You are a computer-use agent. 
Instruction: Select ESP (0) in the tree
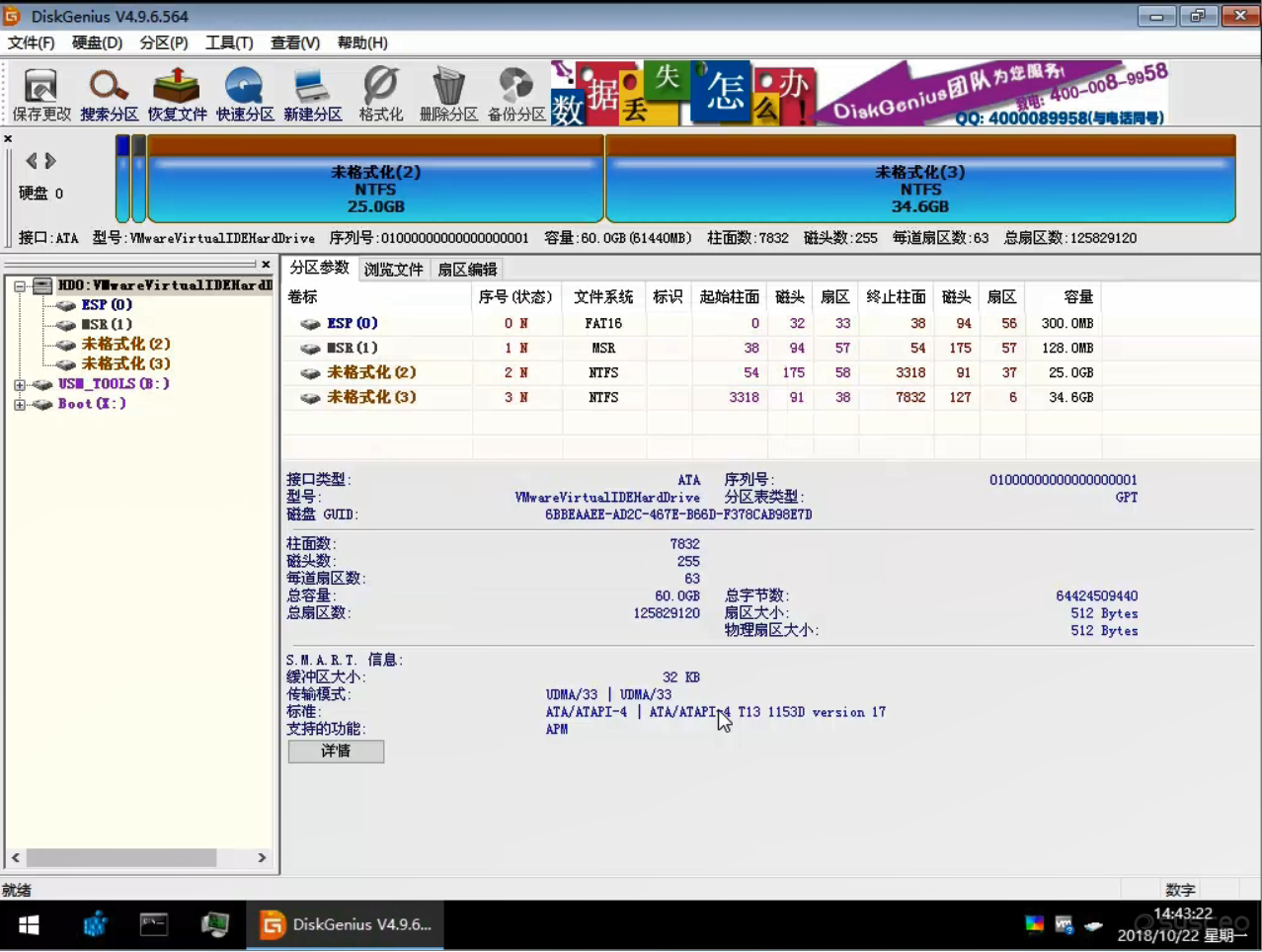click(x=107, y=304)
